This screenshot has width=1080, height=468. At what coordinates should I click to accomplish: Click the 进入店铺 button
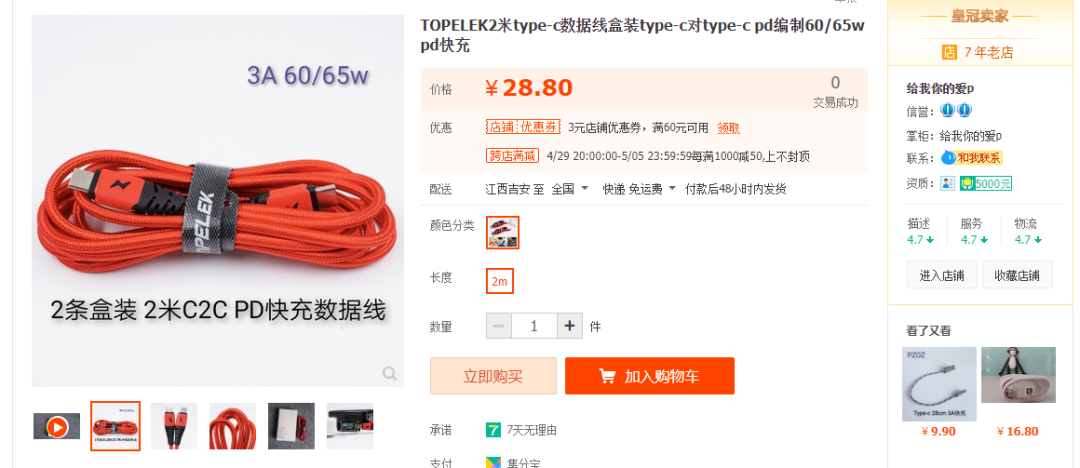coord(942,275)
